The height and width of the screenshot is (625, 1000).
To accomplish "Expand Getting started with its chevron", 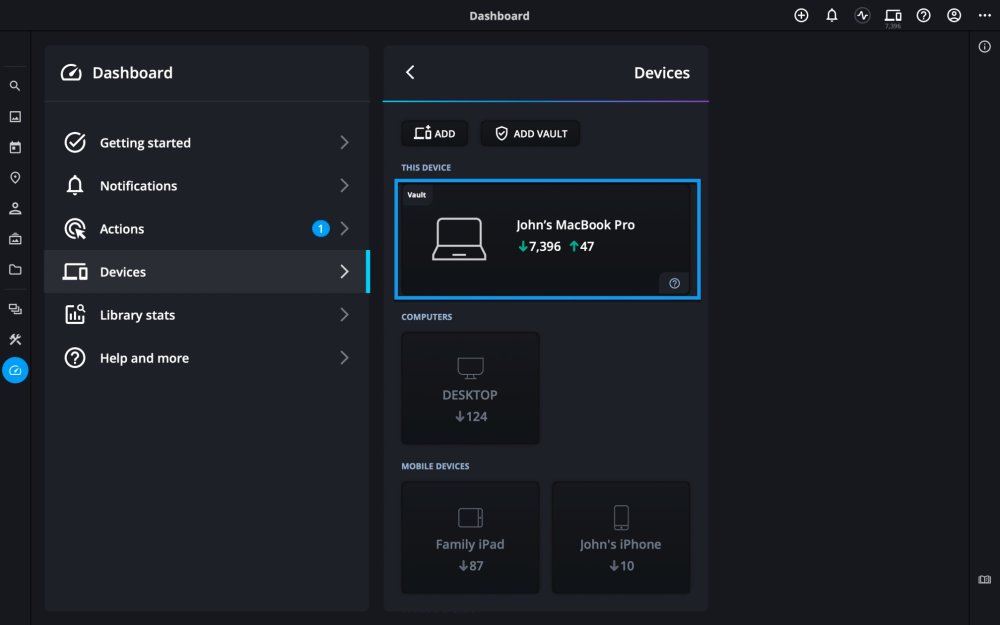I will [344, 143].
